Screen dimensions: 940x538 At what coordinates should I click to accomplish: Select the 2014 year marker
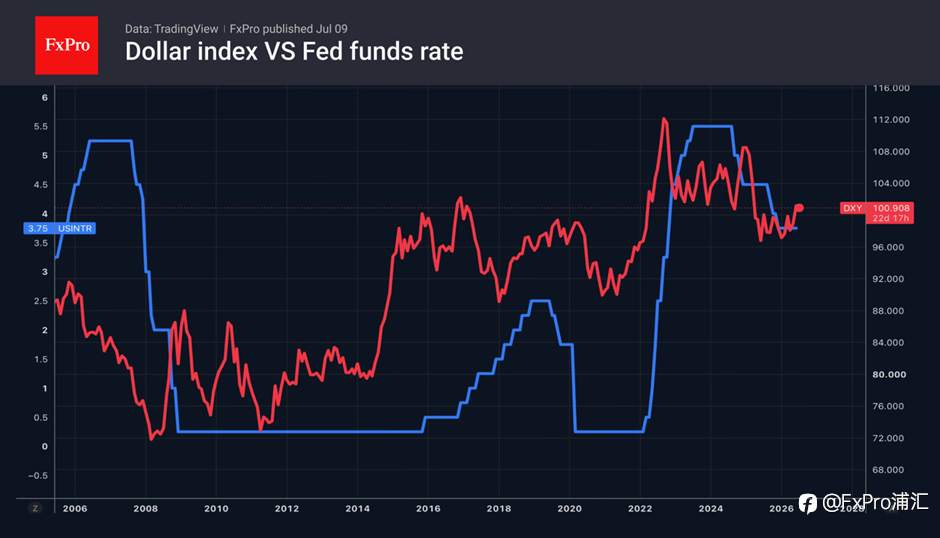coord(357,509)
